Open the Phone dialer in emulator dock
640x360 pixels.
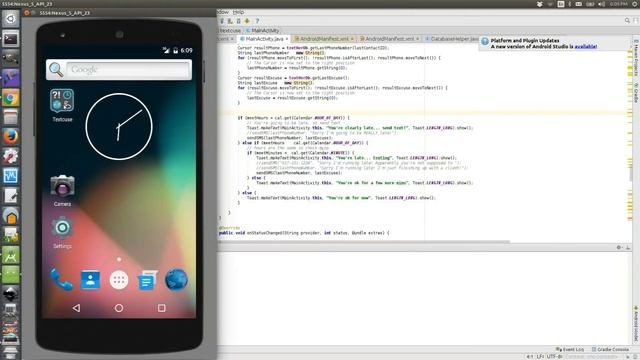point(62,280)
